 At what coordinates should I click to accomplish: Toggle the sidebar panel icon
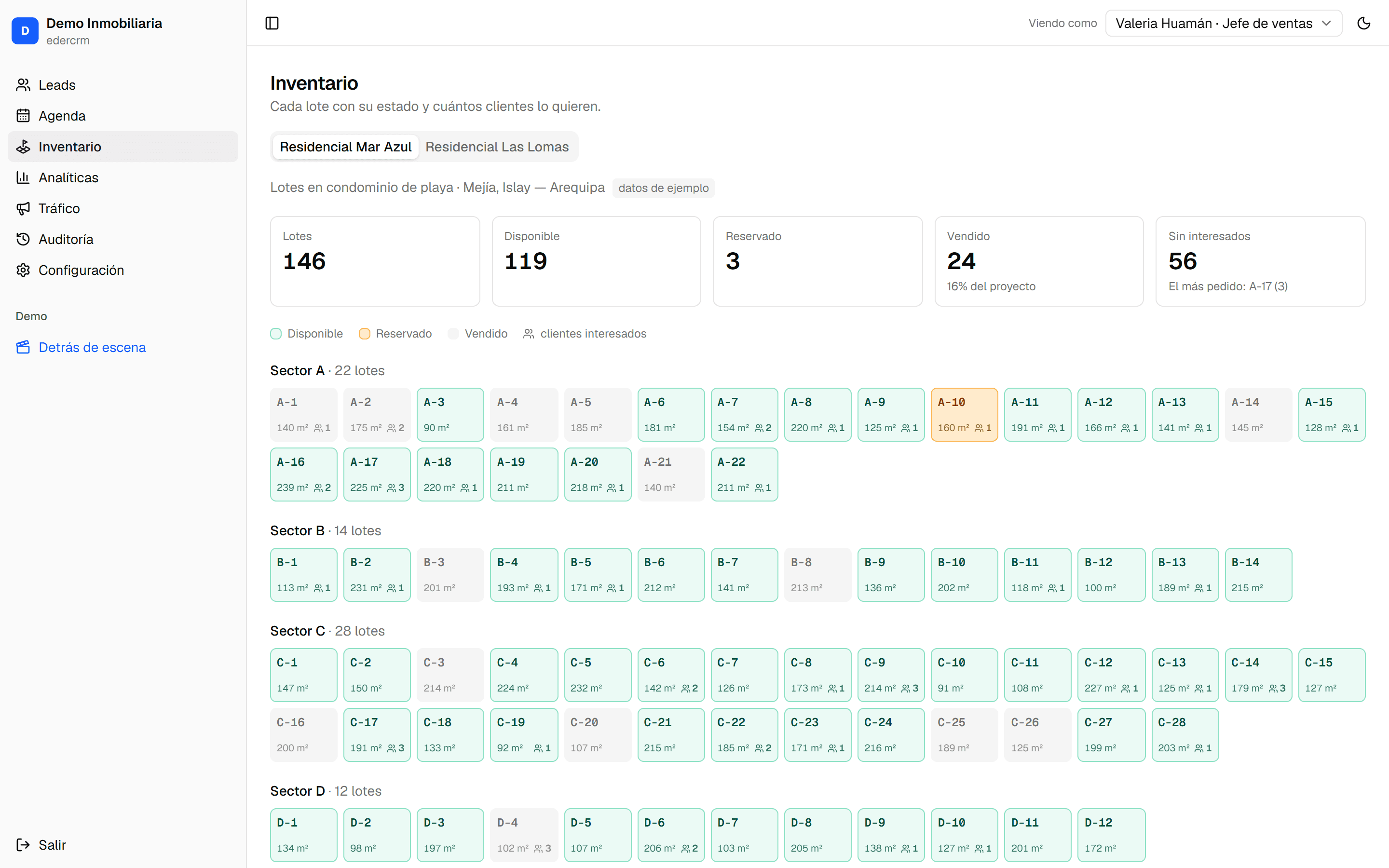point(272,23)
